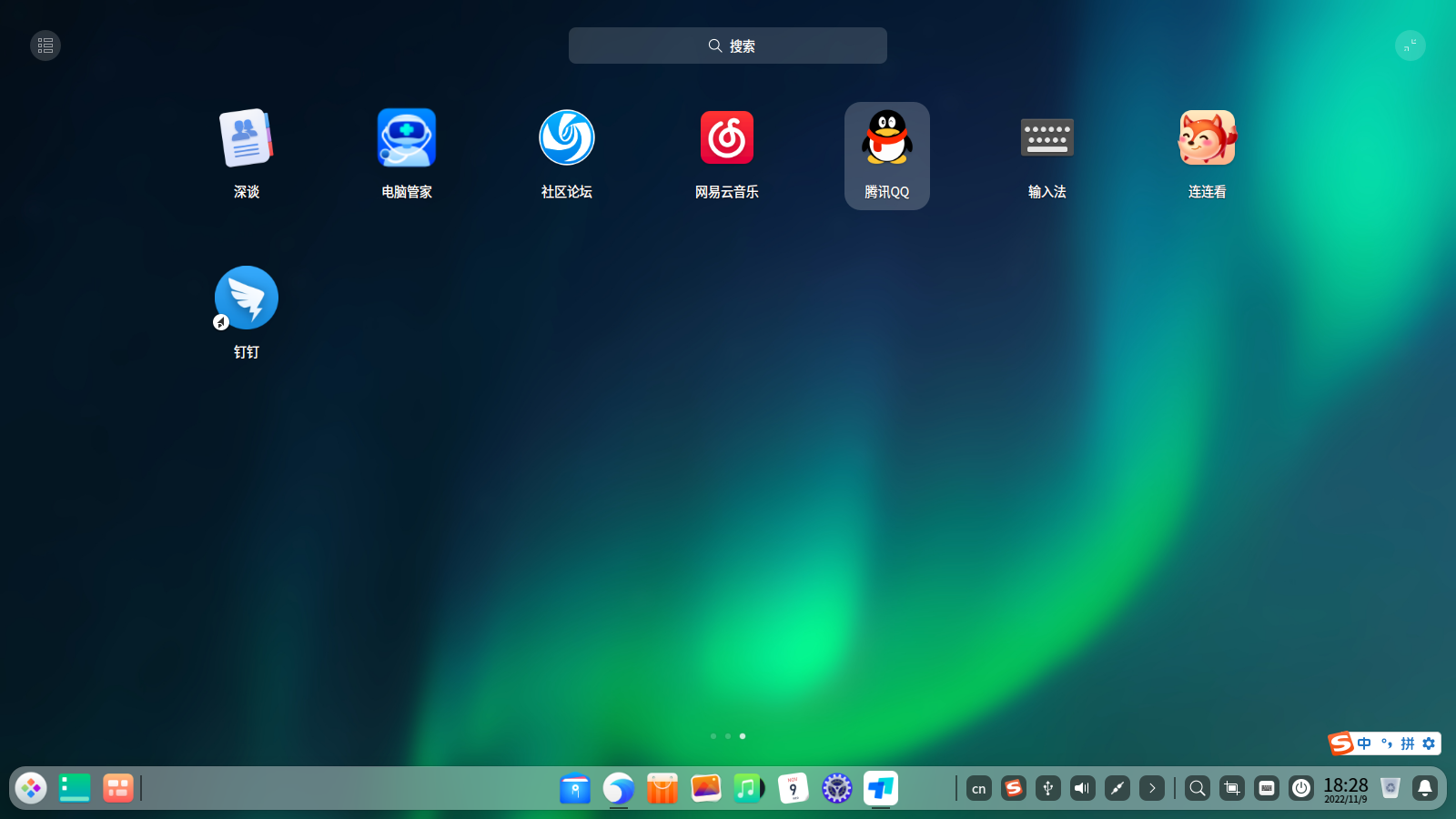Image resolution: width=1456 pixels, height=819 pixels.
Task: Click the launcher button in dock
Action: (x=31, y=788)
